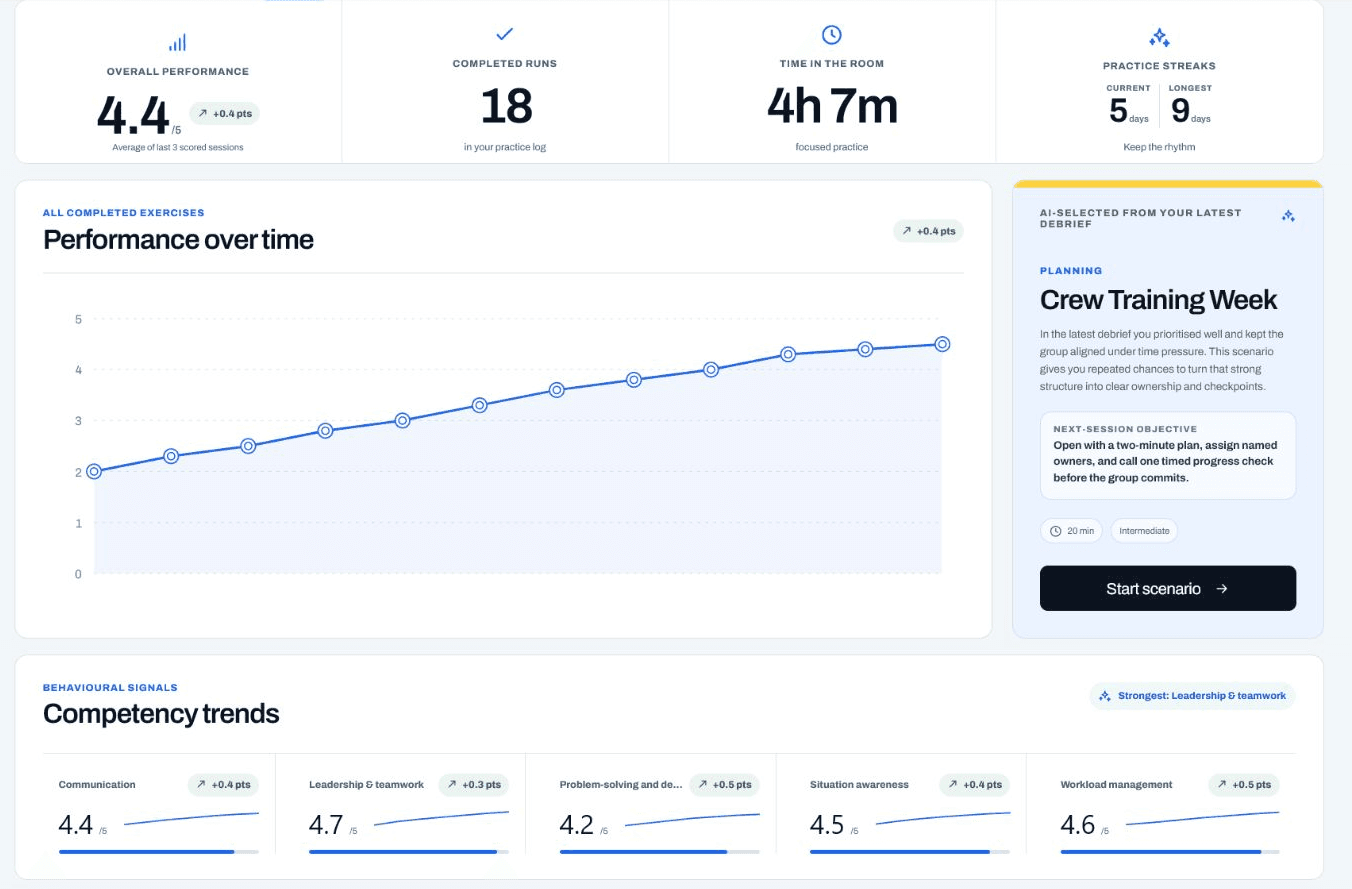This screenshot has height=889, width=1352.
Task: Click the last data point on the performance chart
Action: pos(942,344)
